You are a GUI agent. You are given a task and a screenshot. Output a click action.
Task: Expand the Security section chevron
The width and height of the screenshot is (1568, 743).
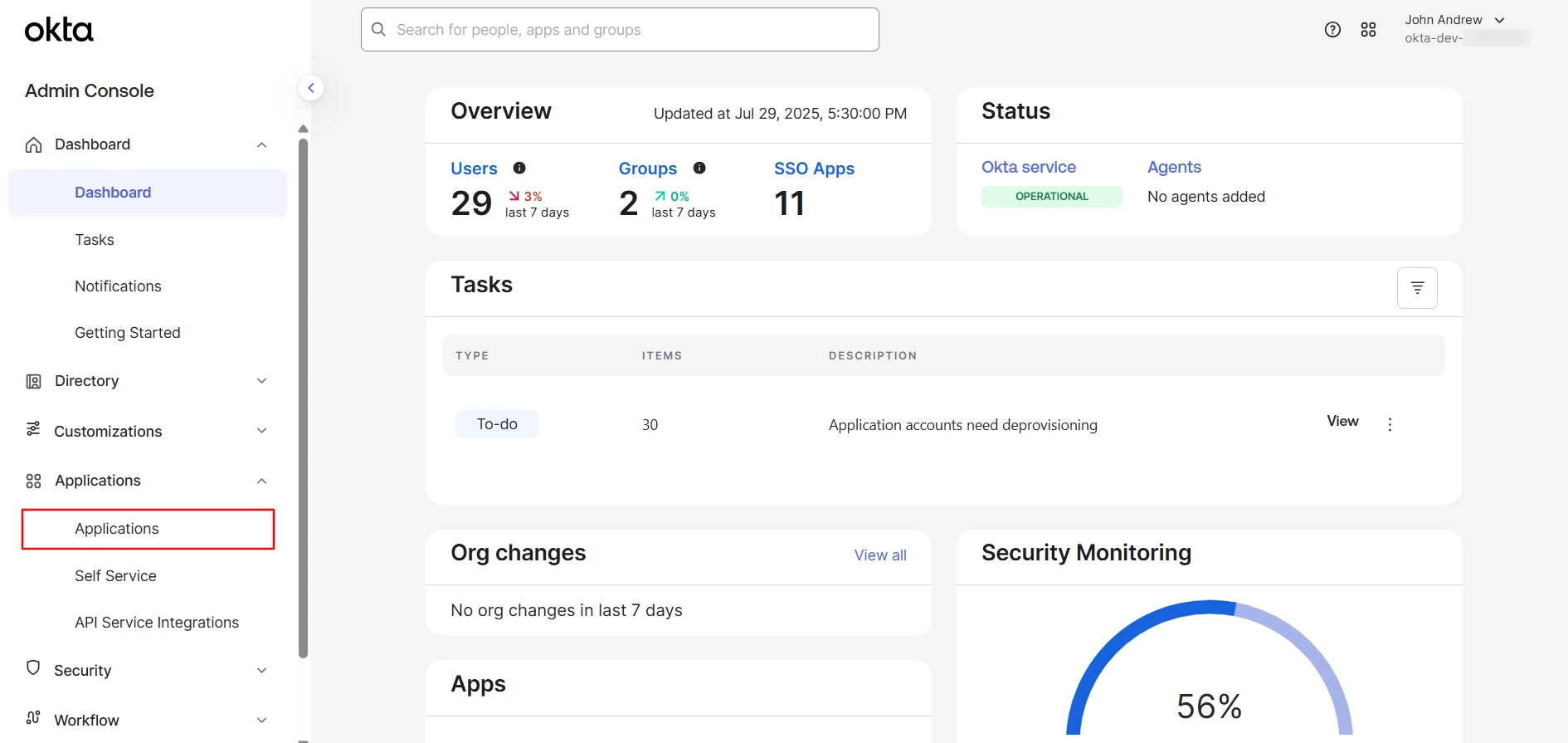(261, 671)
